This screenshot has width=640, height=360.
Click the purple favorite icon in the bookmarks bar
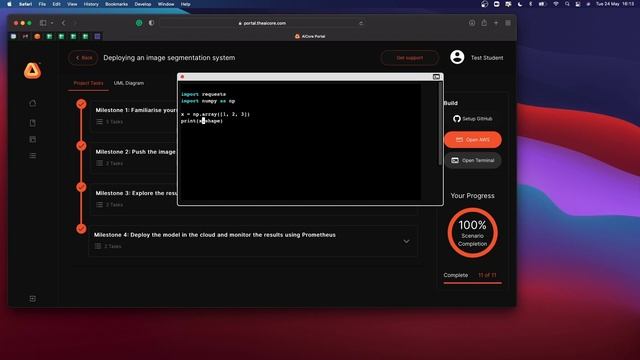pos(97,36)
